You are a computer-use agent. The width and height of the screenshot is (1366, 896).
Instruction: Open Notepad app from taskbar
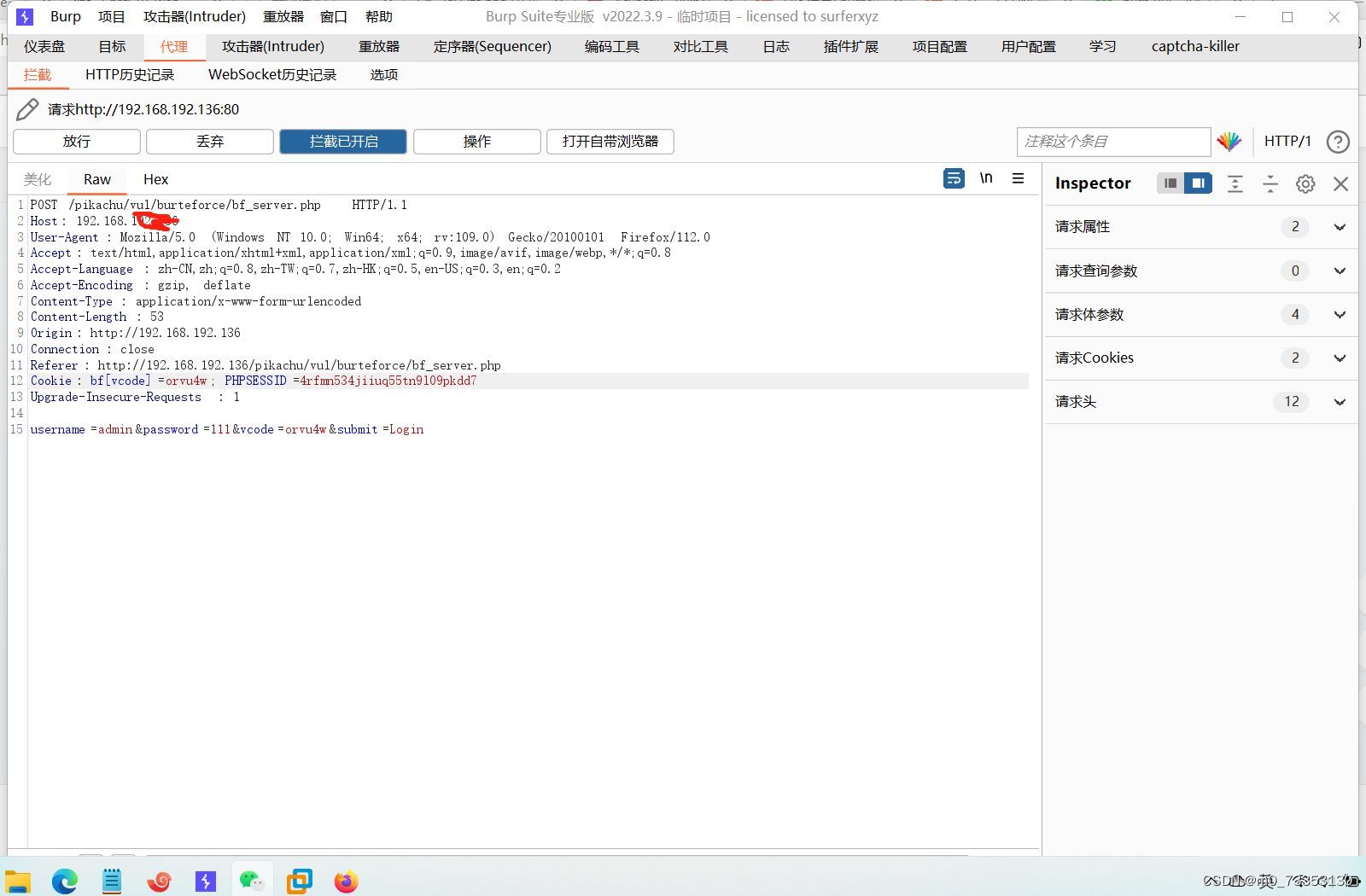[112, 881]
